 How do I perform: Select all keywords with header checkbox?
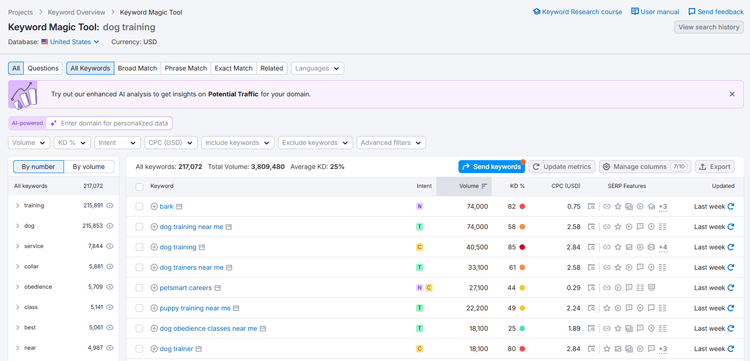tap(139, 186)
